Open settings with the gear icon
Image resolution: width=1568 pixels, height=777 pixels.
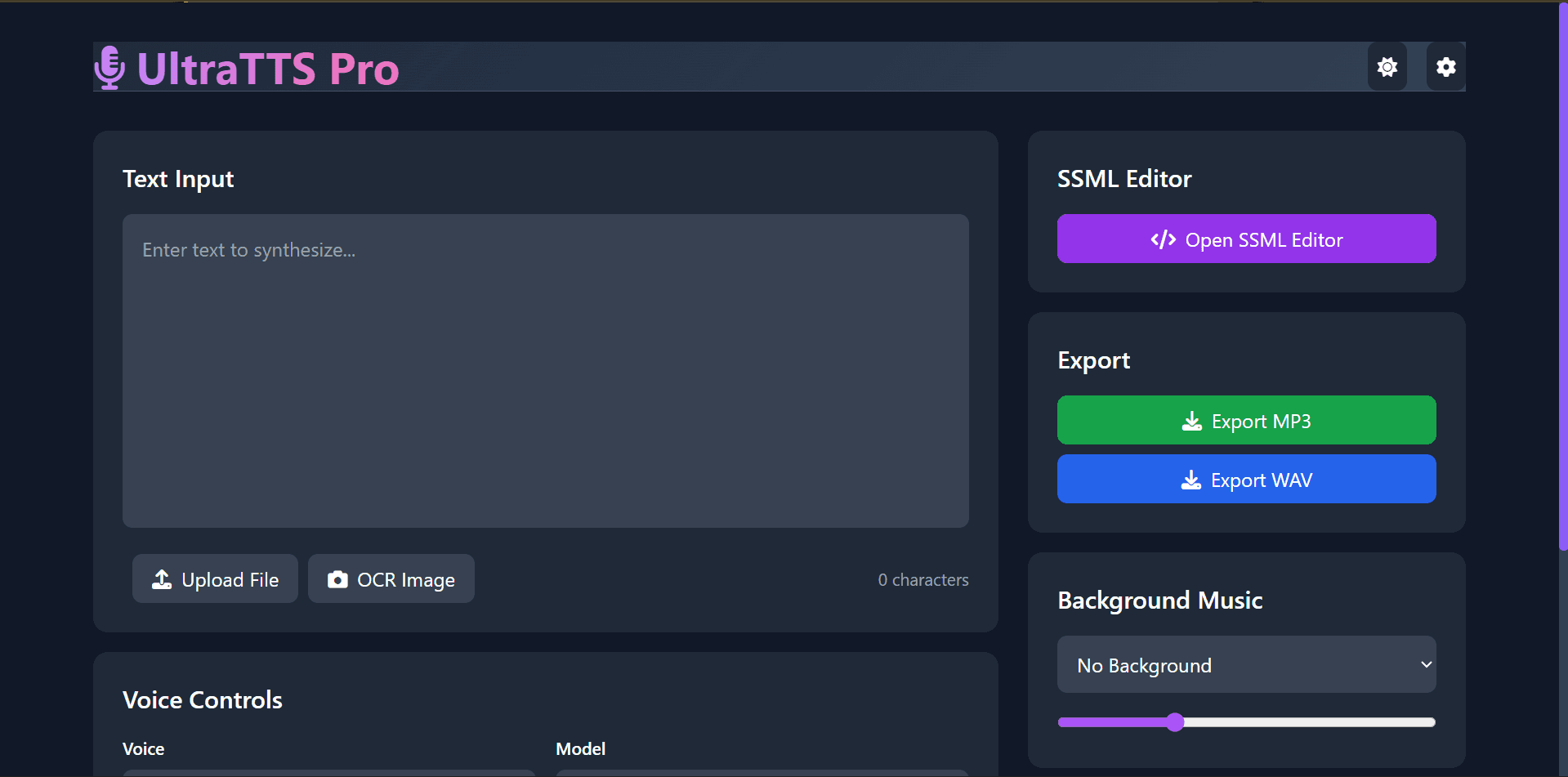click(x=1445, y=67)
